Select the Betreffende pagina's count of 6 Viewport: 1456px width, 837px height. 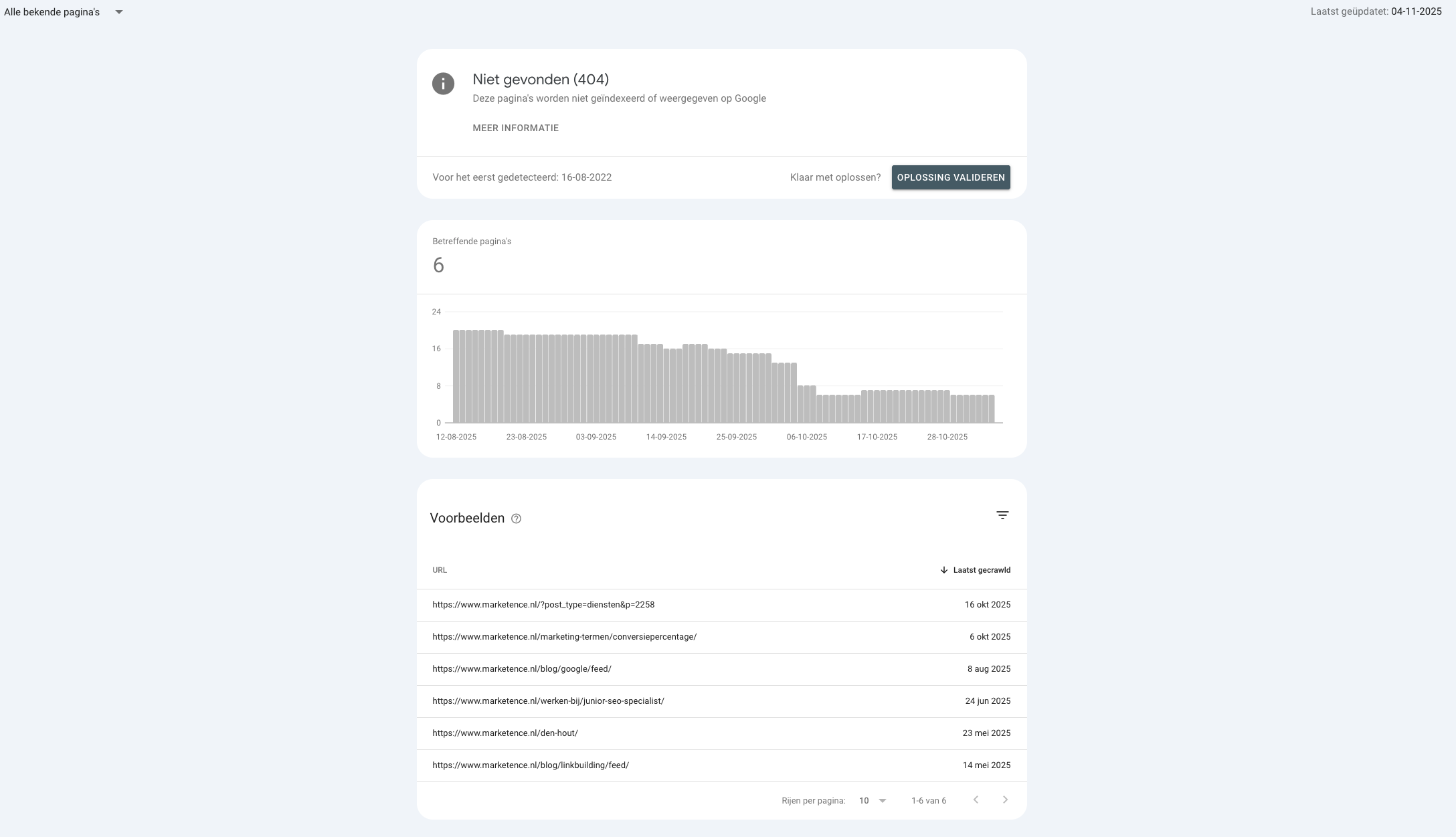coord(439,266)
